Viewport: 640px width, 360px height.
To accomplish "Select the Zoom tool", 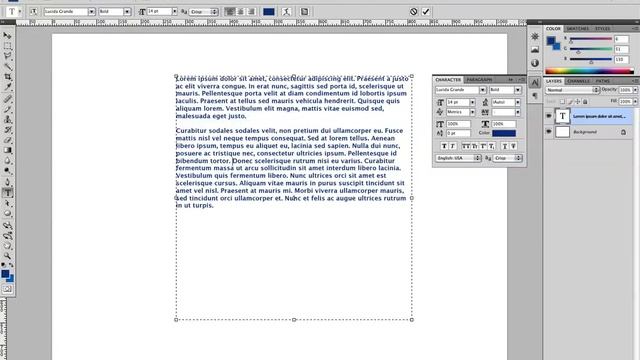I will point(7,256).
